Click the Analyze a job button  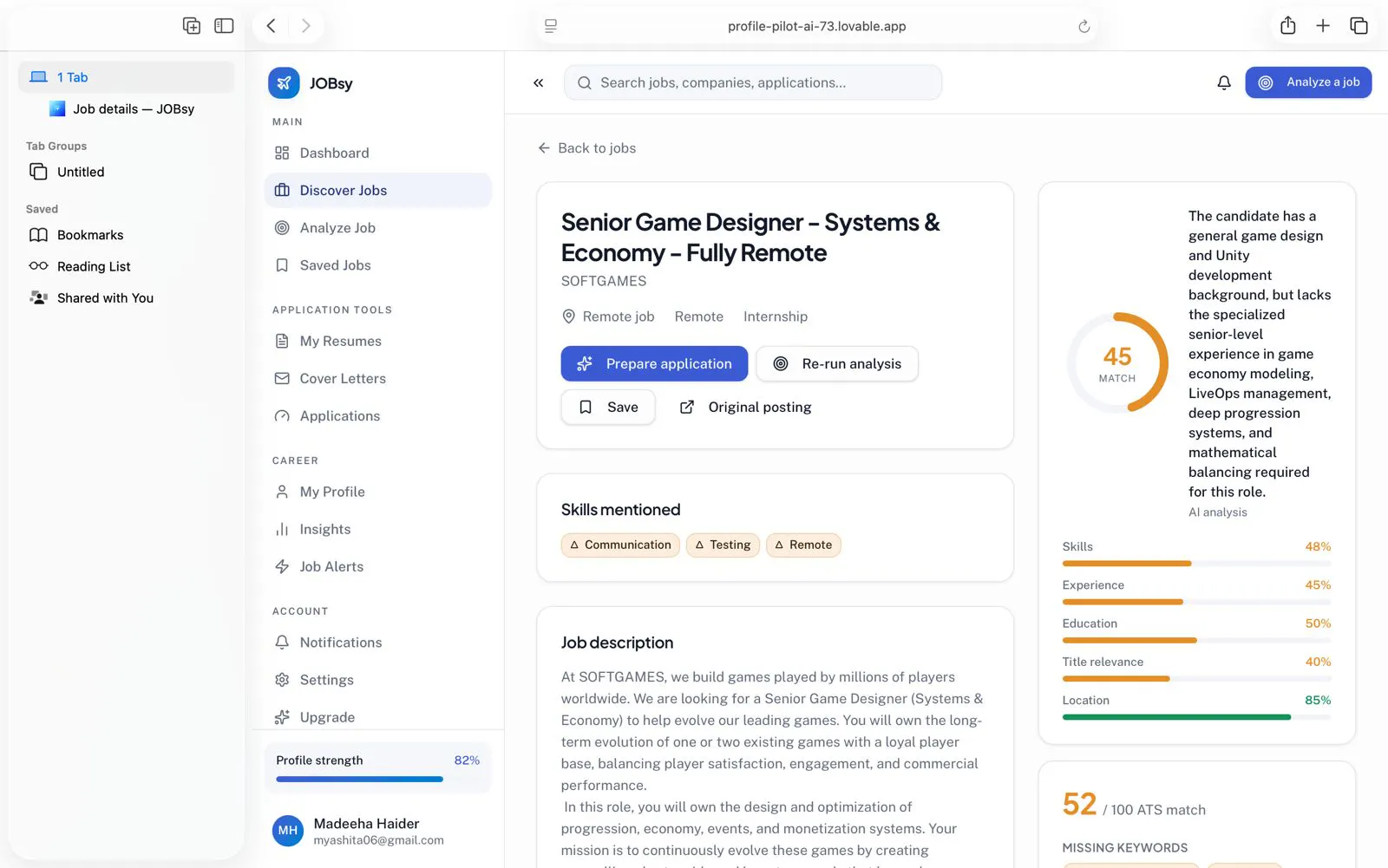[x=1308, y=82]
